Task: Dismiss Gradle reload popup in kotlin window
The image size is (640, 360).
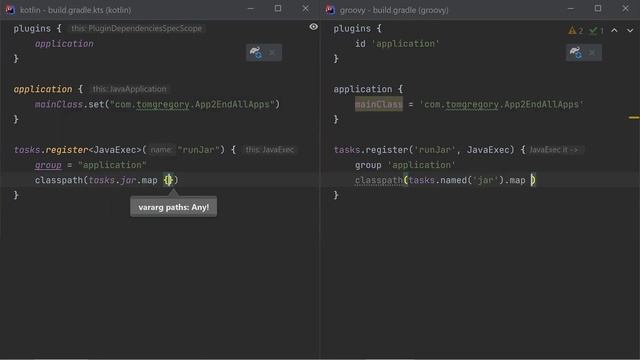Action: pyautogui.click(x=272, y=53)
